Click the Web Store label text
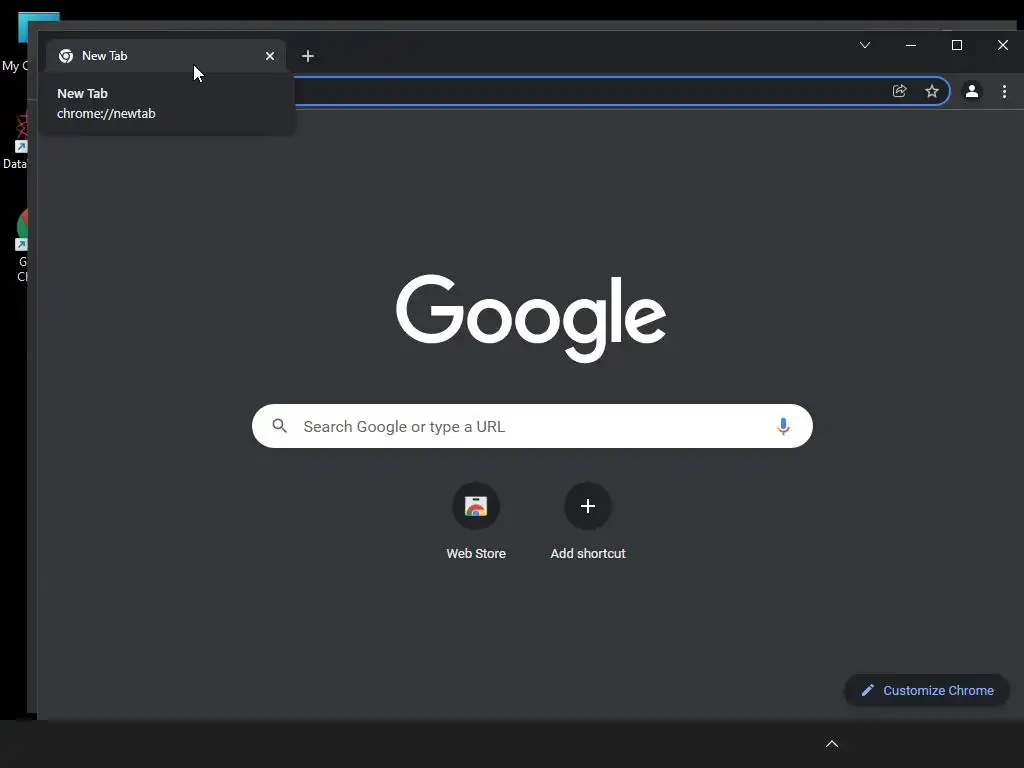This screenshot has width=1024, height=768. click(476, 553)
